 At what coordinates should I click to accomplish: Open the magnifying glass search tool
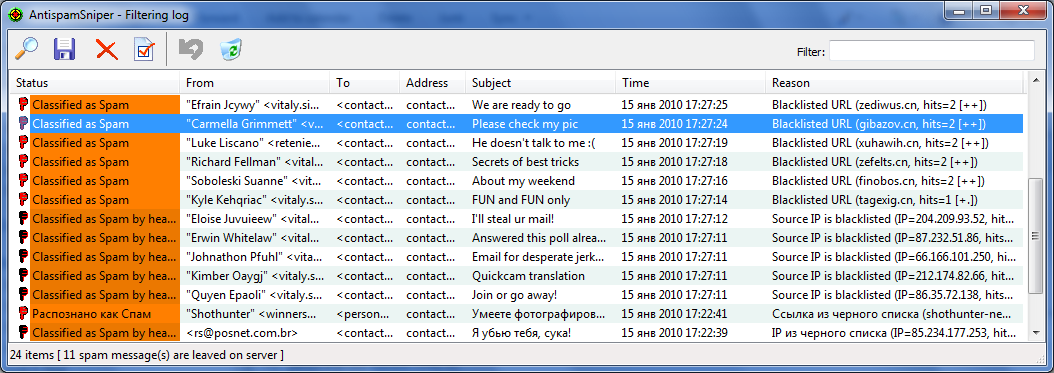pyautogui.click(x=26, y=49)
